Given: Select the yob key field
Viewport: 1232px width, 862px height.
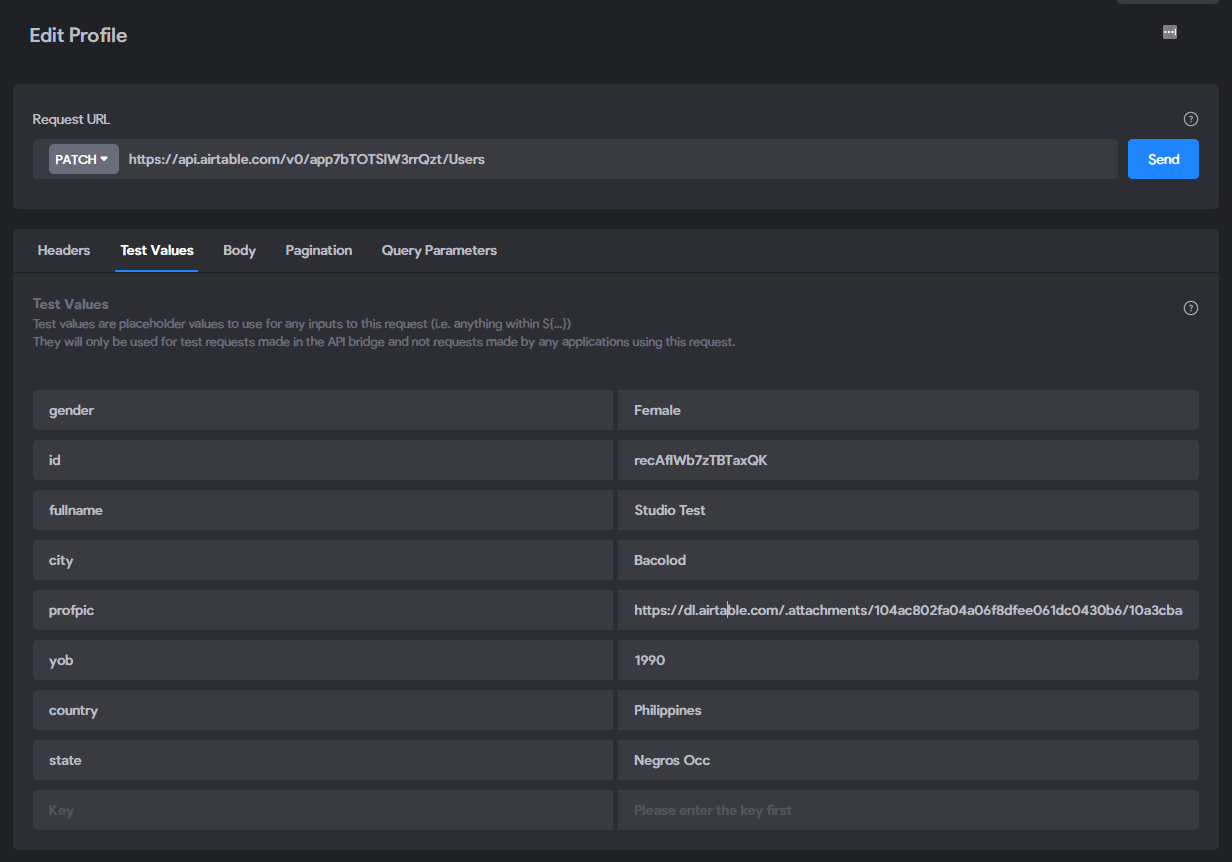Looking at the screenshot, I should pyautogui.click(x=323, y=660).
